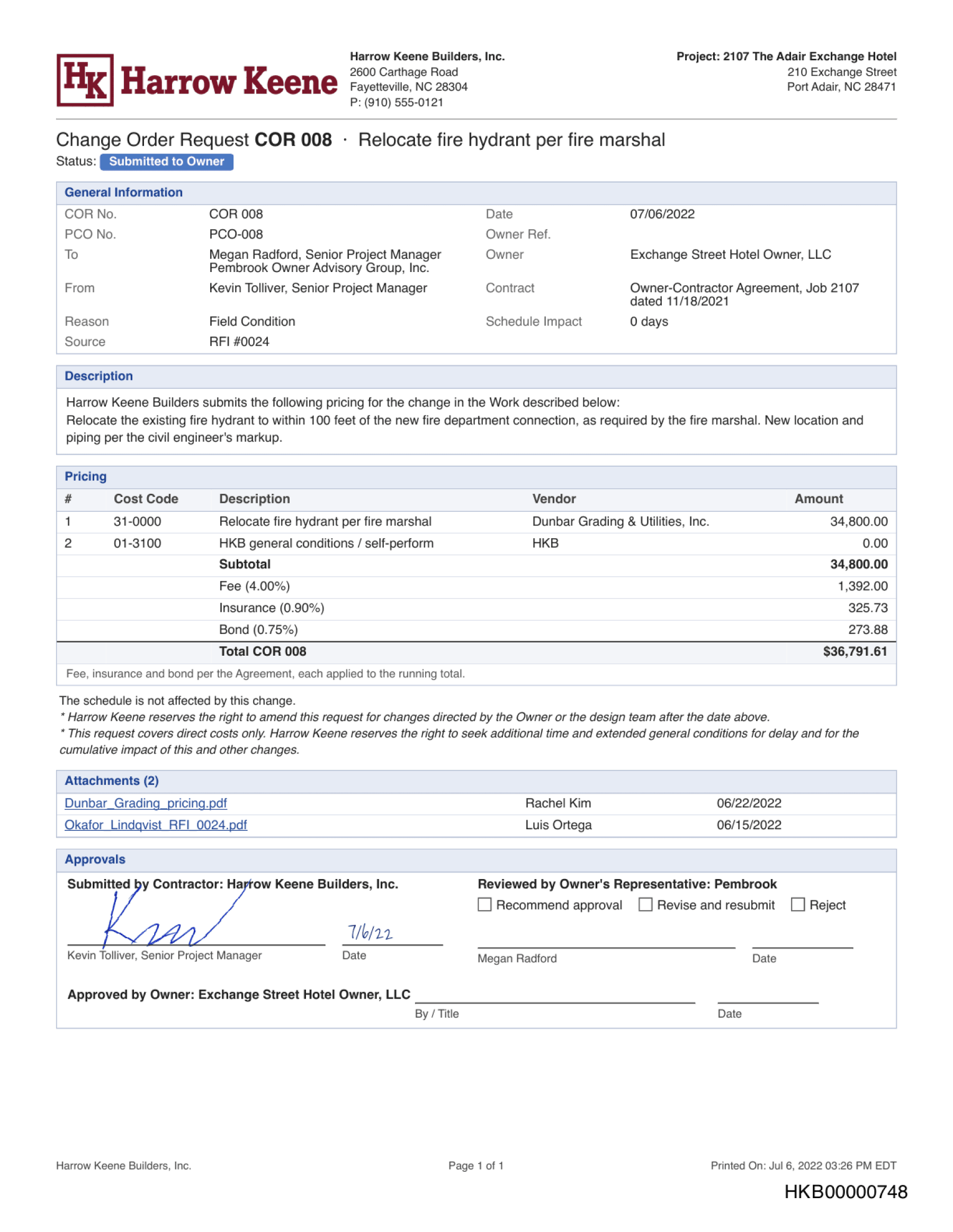This screenshot has height=1232, width=953.
Task: Click the Amount column header
Action: coord(819,499)
